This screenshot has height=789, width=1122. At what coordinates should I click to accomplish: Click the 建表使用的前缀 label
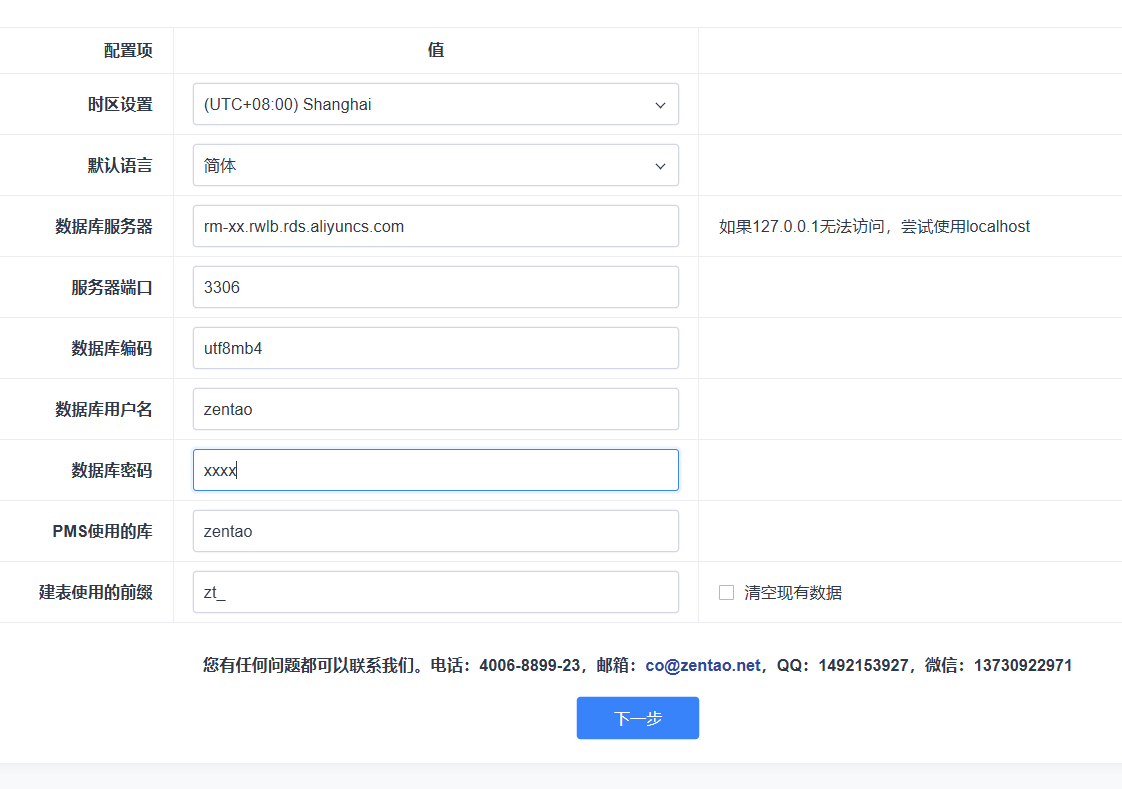(x=96, y=592)
